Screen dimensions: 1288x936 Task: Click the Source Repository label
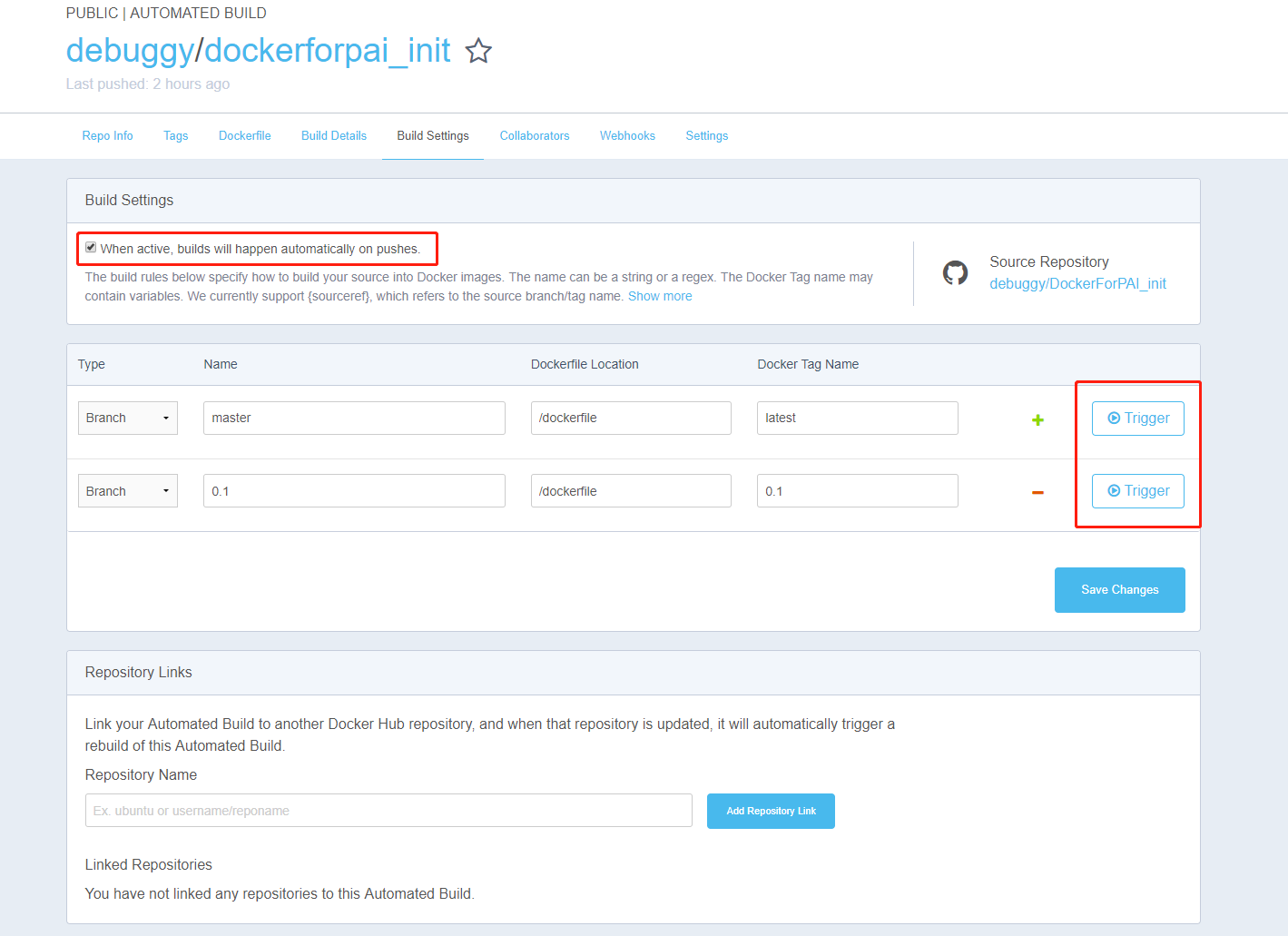1049,261
